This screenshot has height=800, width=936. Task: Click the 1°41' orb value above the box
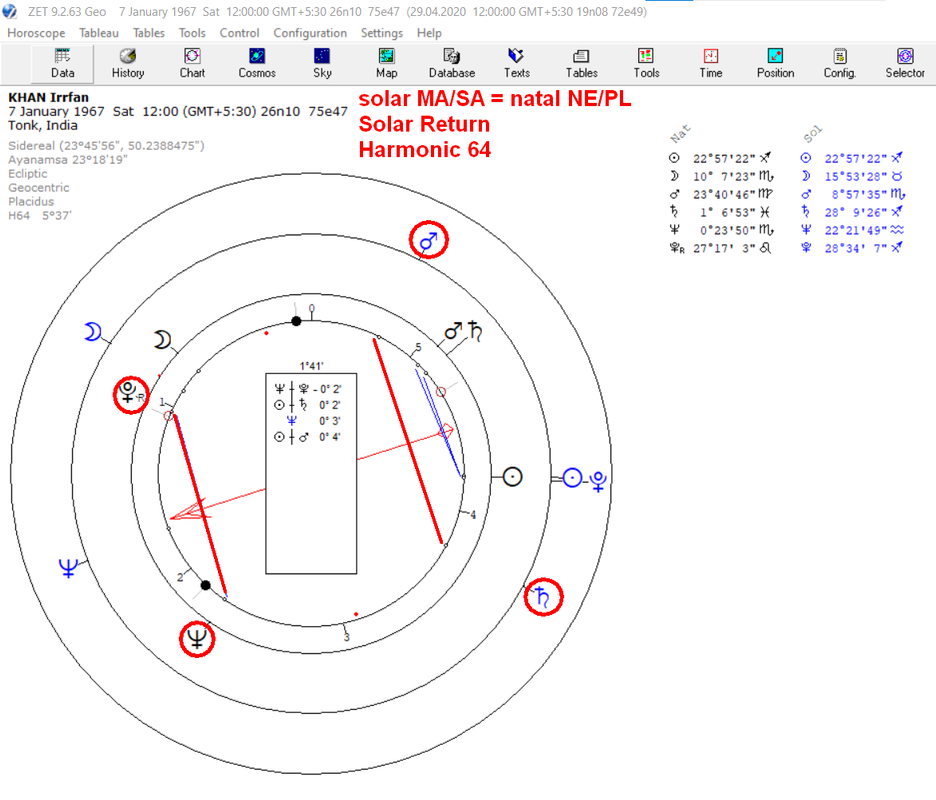pos(311,366)
